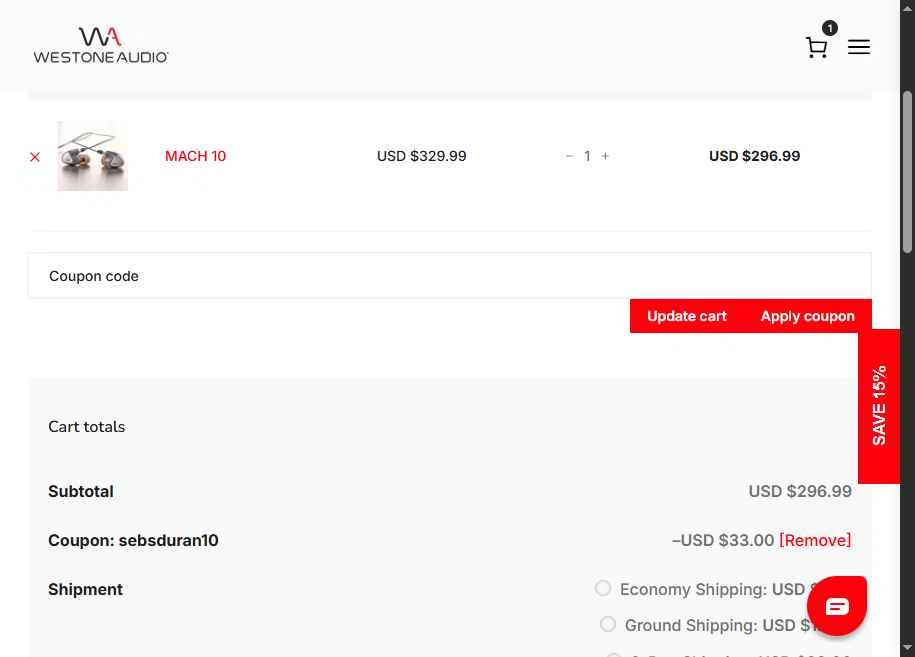Decrease MACH 10 quantity with minus

coord(570,156)
